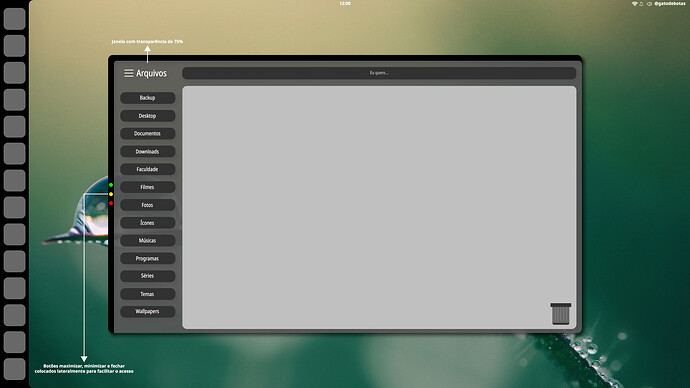Select the Séries folder

point(147,276)
